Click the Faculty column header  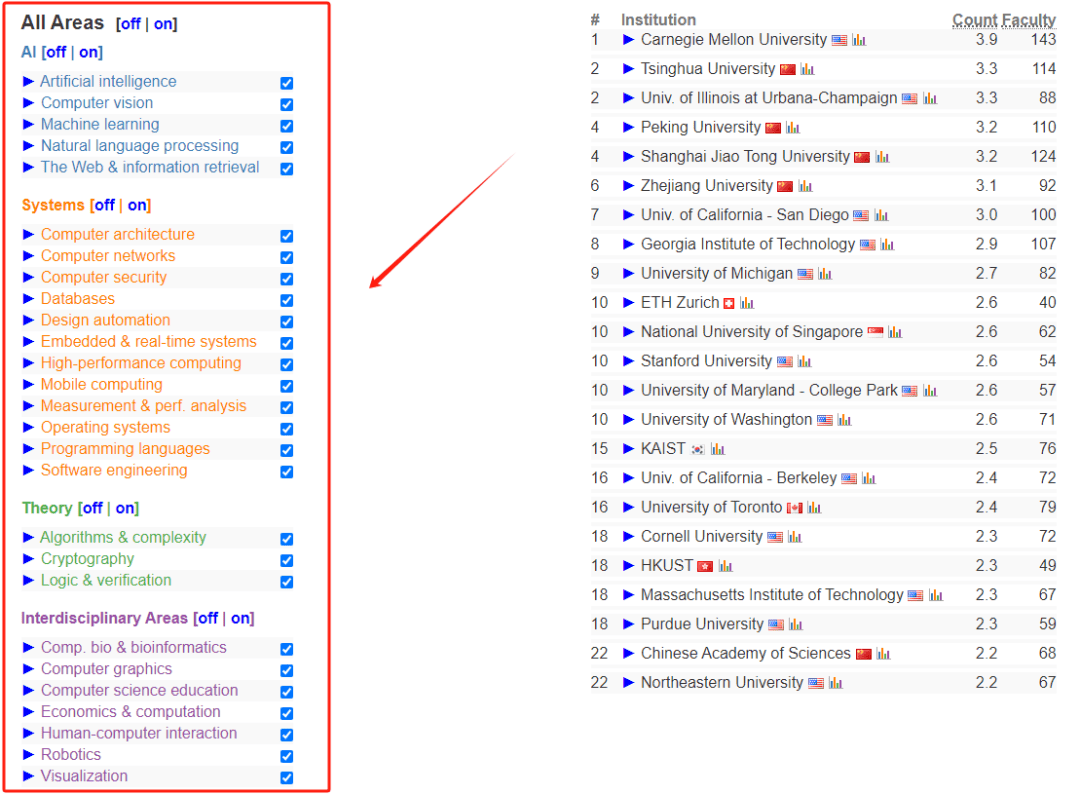click(x=1029, y=20)
